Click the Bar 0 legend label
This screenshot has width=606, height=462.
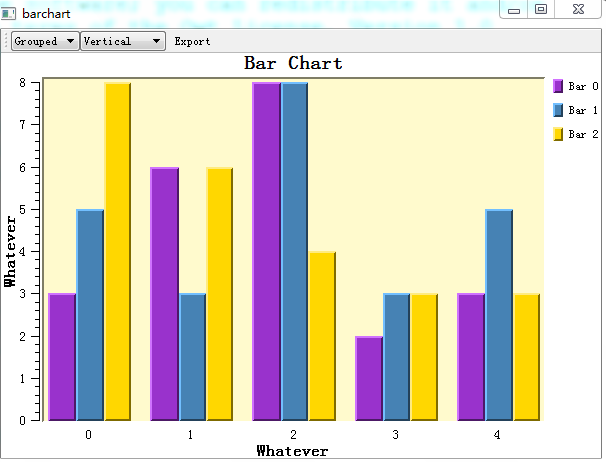pos(583,86)
